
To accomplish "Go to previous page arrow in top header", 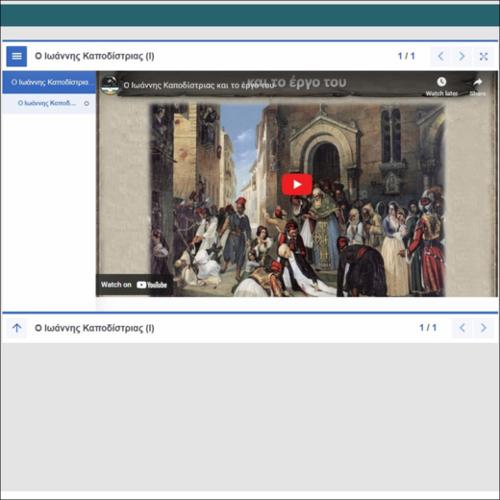I will pos(441,56).
